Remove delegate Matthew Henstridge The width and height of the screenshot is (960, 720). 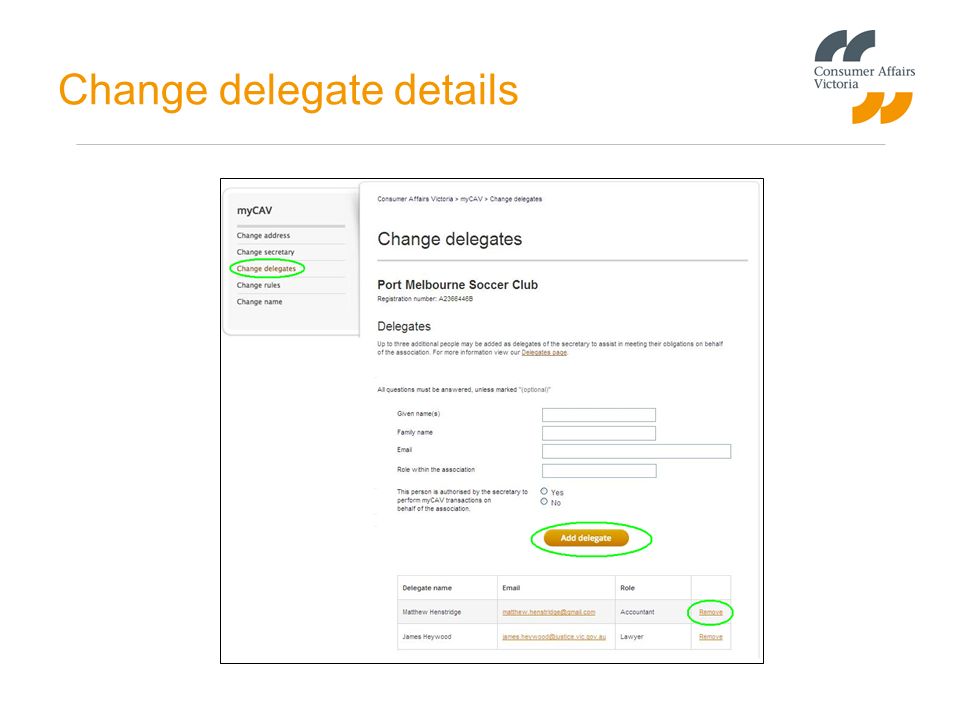(x=710, y=612)
